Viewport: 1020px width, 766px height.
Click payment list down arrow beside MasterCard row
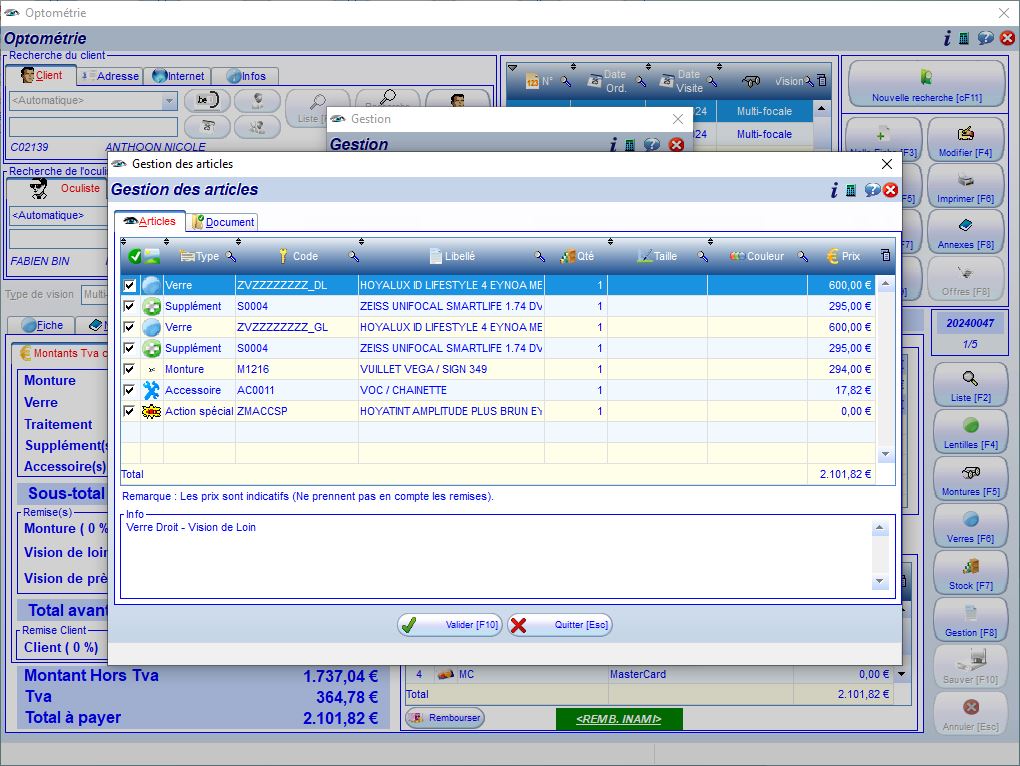tap(902, 674)
